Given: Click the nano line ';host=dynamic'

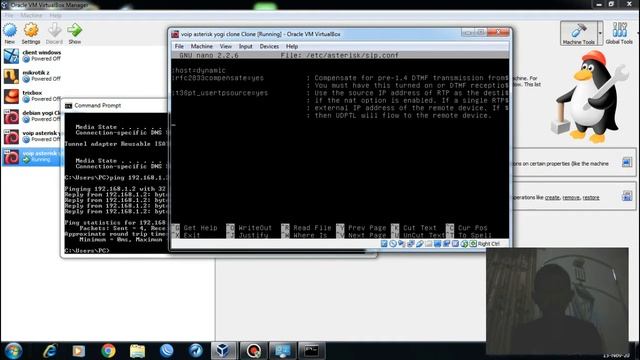Looking at the screenshot, I should (199, 70).
